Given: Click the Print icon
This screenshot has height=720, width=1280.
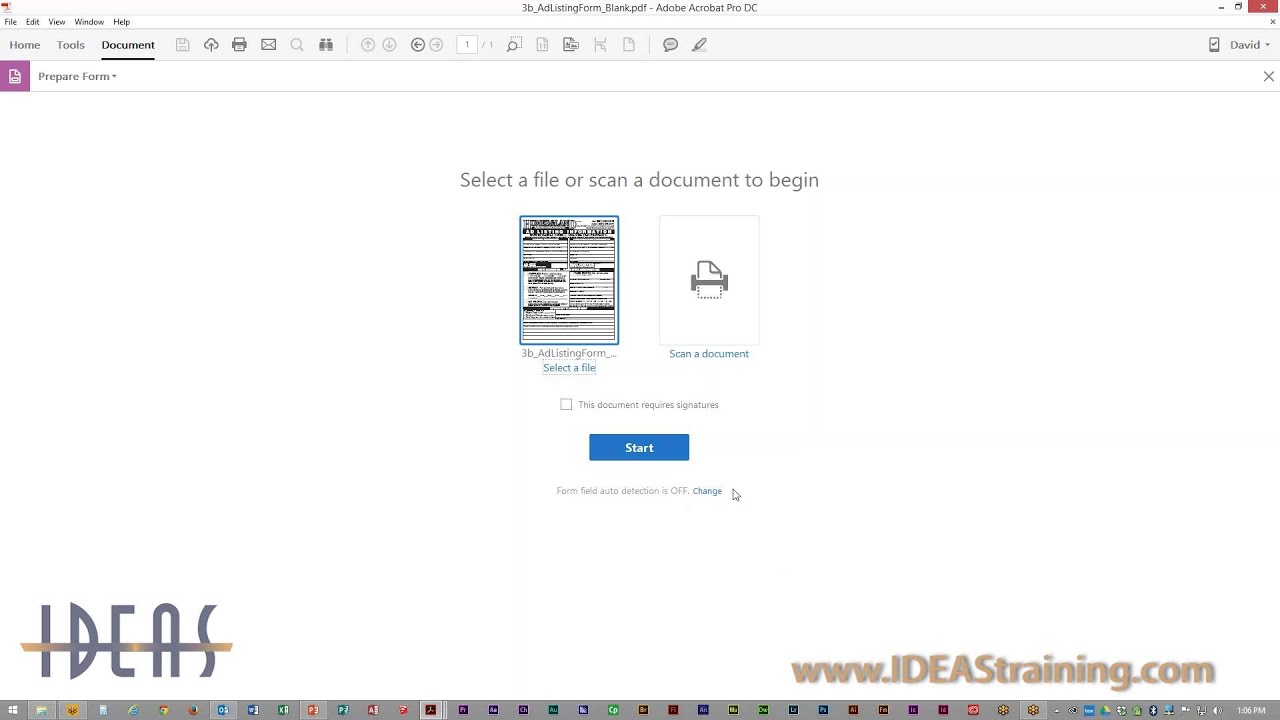Looking at the screenshot, I should pos(239,45).
